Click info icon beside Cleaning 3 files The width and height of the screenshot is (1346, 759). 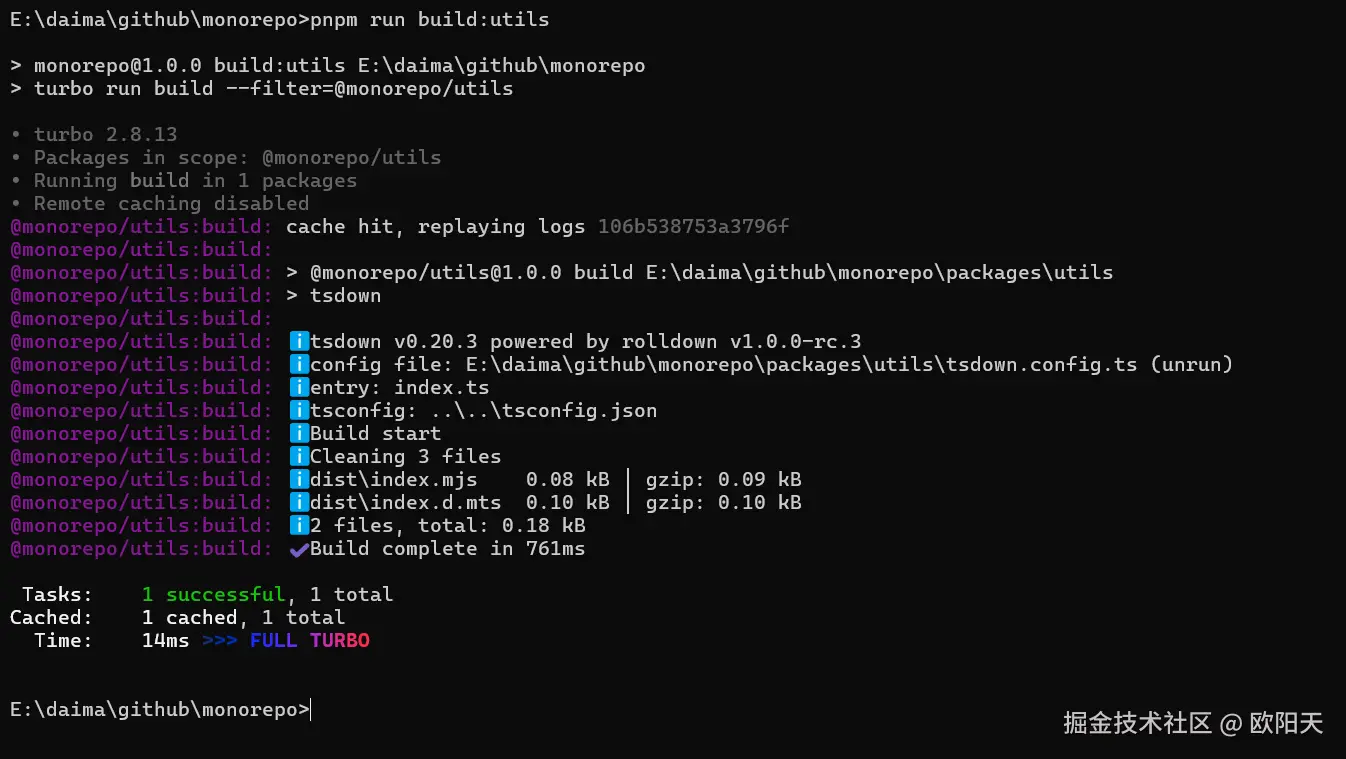pos(298,457)
